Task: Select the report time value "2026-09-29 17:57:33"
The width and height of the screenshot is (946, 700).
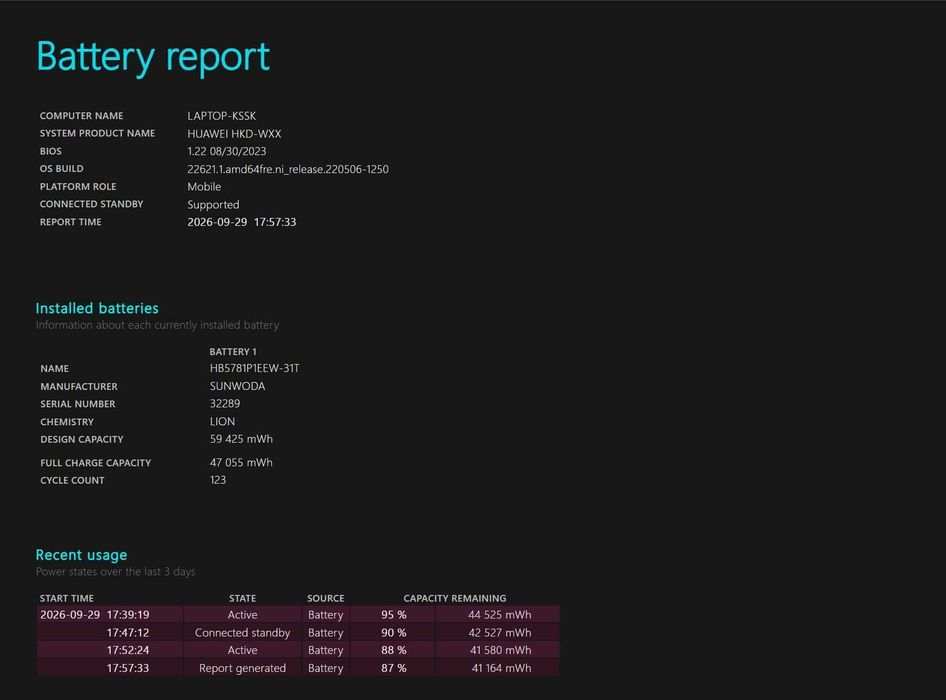Action: 241,222
